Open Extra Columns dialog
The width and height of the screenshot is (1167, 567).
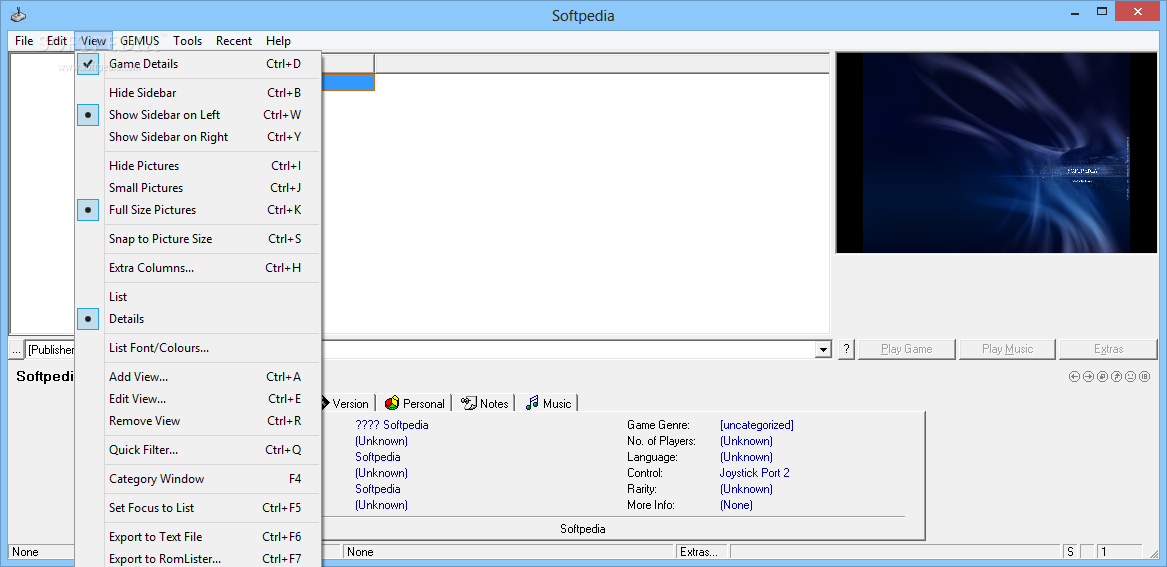point(199,268)
